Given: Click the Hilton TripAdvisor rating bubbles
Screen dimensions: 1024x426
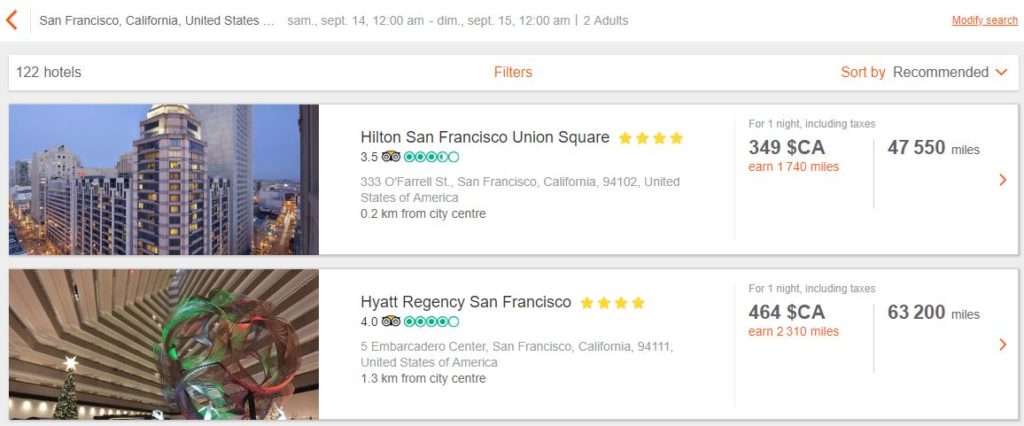Looking at the screenshot, I should click(432, 157).
